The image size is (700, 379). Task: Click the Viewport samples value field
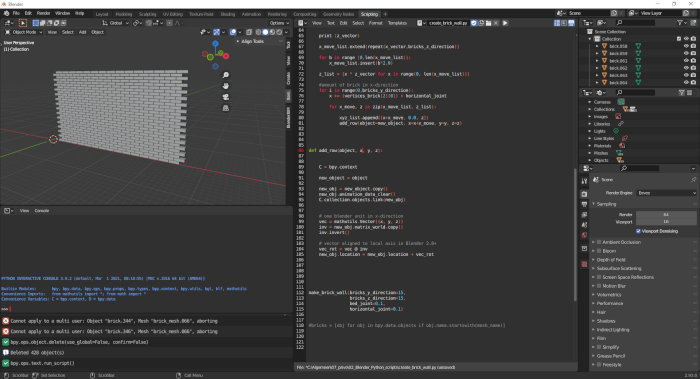(x=666, y=222)
